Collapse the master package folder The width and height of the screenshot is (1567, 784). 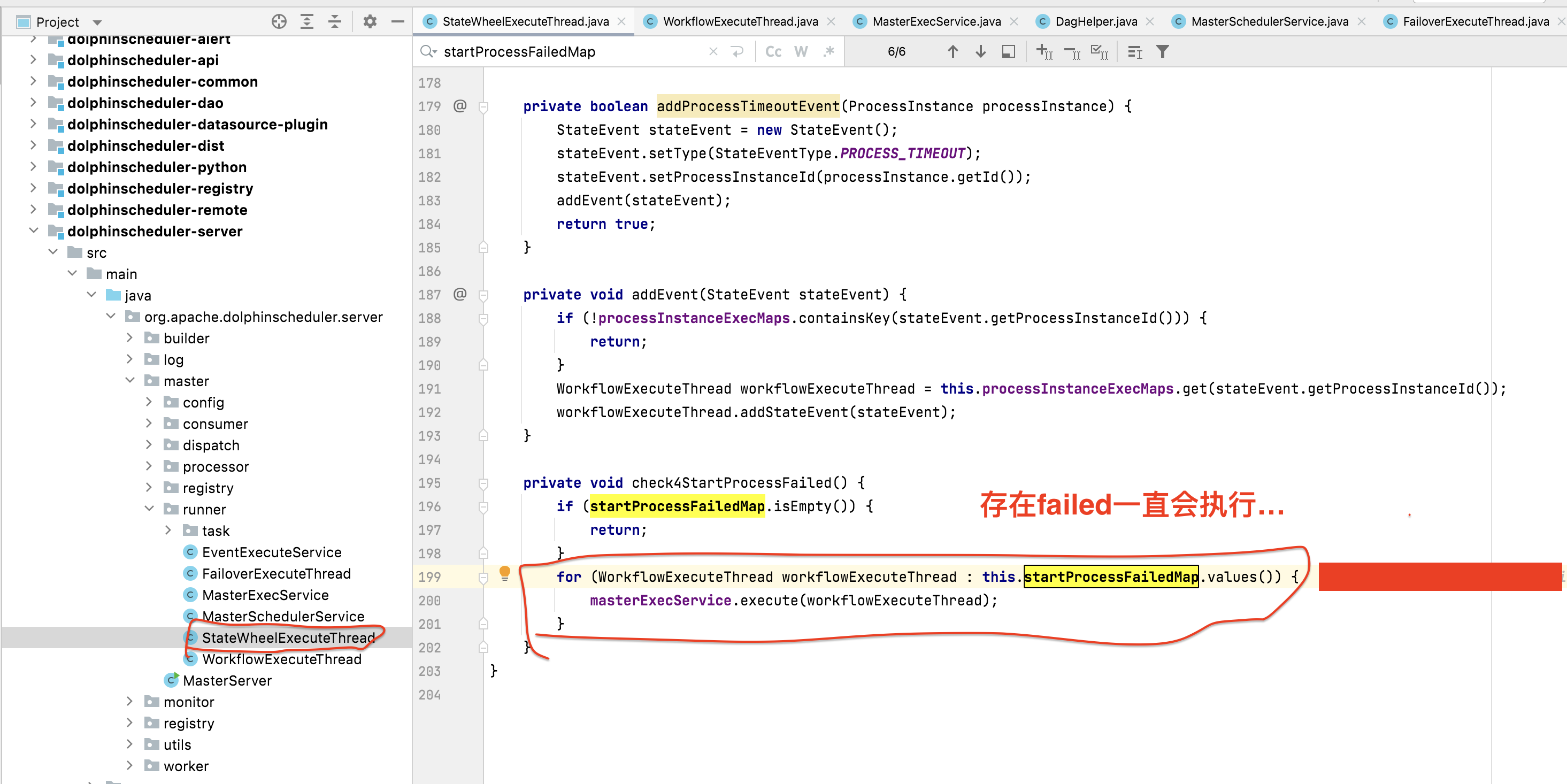(129, 380)
